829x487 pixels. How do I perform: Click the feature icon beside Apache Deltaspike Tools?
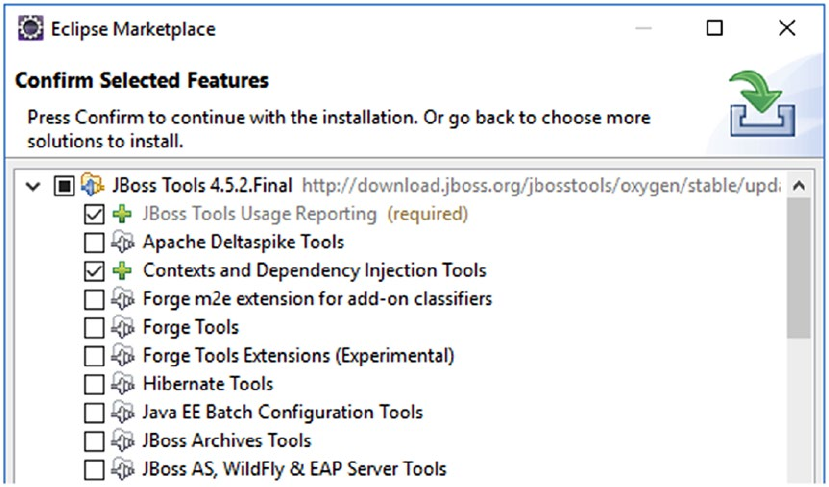coord(123,243)
